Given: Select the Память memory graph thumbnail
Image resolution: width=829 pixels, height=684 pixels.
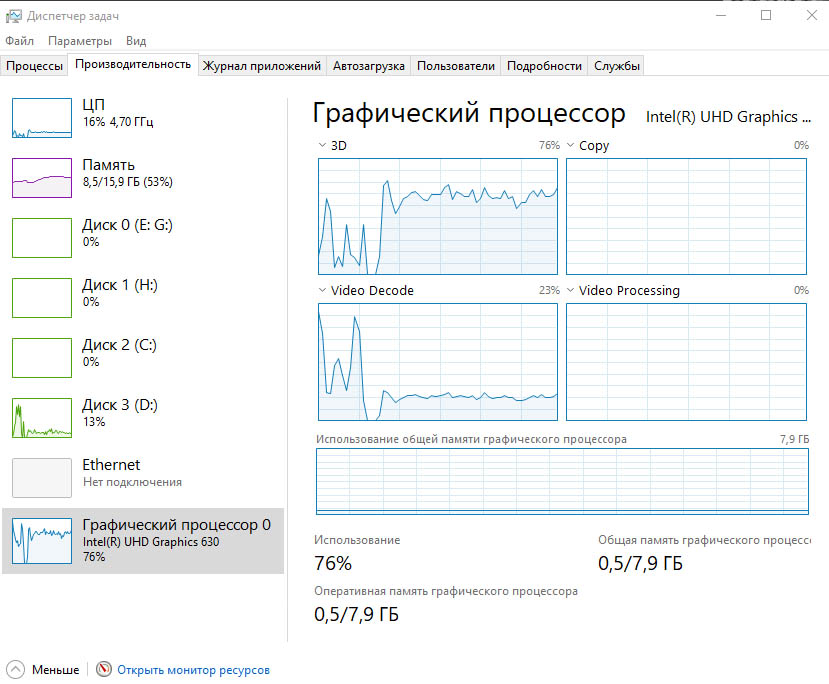Looking at the screenshot, I should (x=42, y=178).
